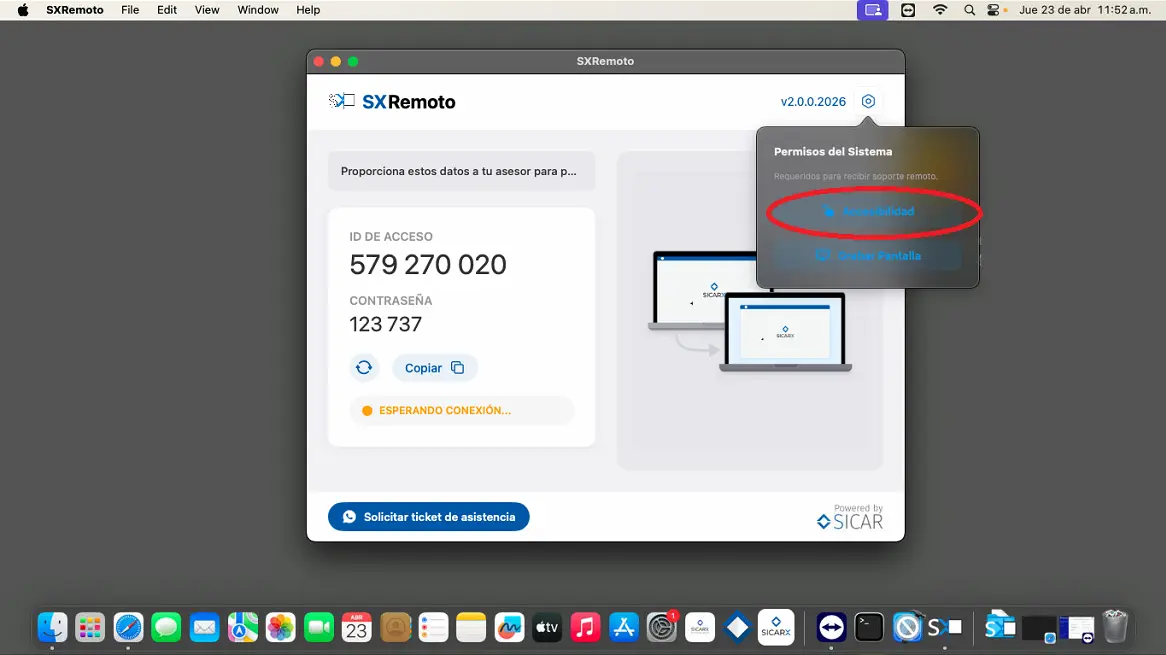This screenshot has height=655, width=1166.
Task: Click the Powered by SICAR logo
Action: point(850,517)
